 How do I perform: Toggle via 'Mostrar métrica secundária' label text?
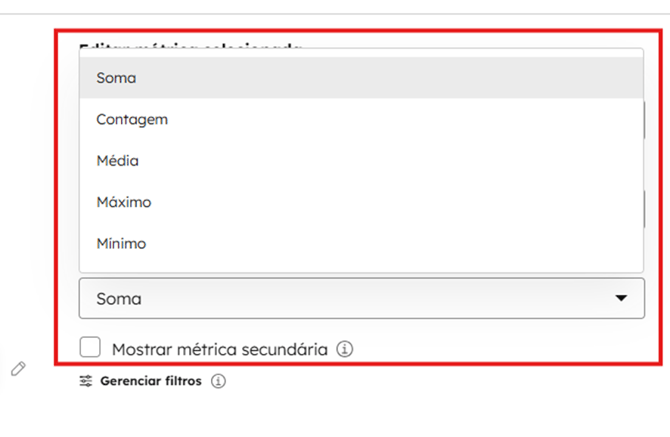(220, 349)
